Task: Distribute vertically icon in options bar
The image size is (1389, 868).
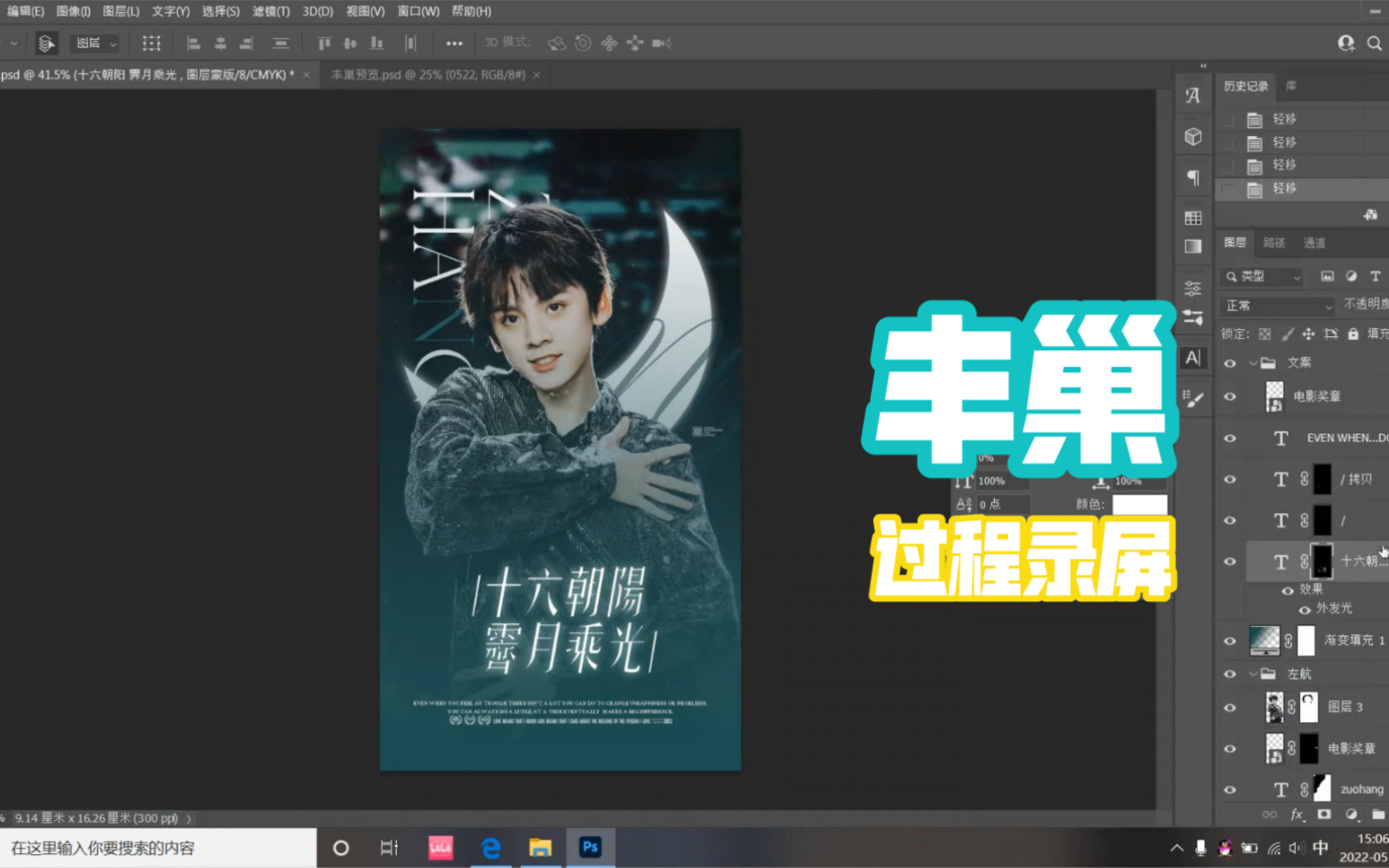Action: click(281, 43)
